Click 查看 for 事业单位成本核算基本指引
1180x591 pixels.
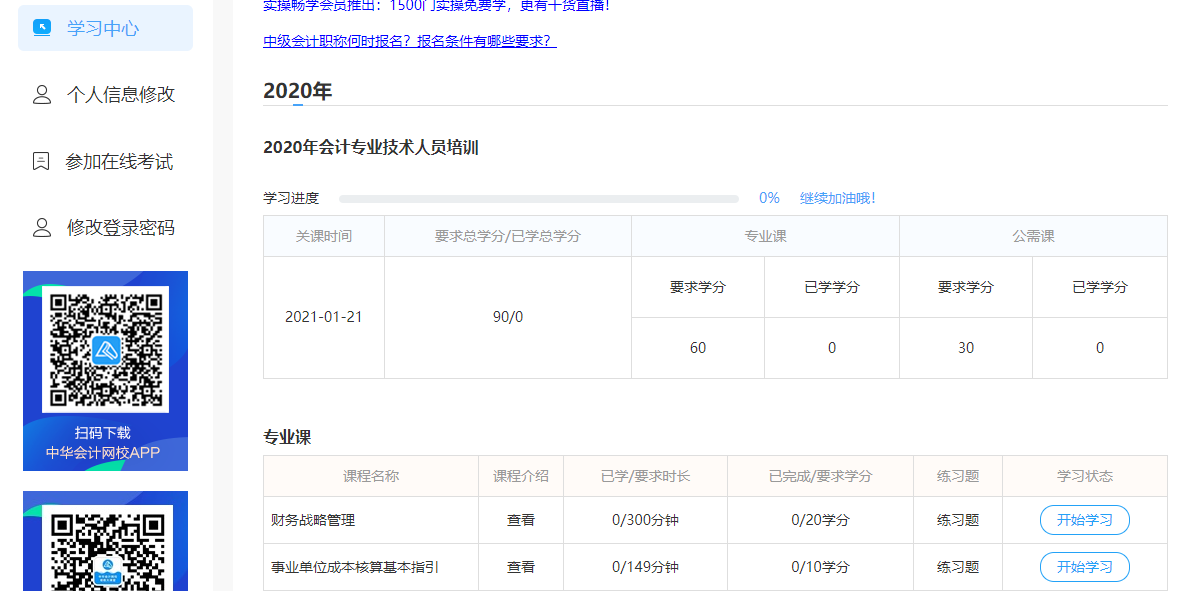point(521,568)
